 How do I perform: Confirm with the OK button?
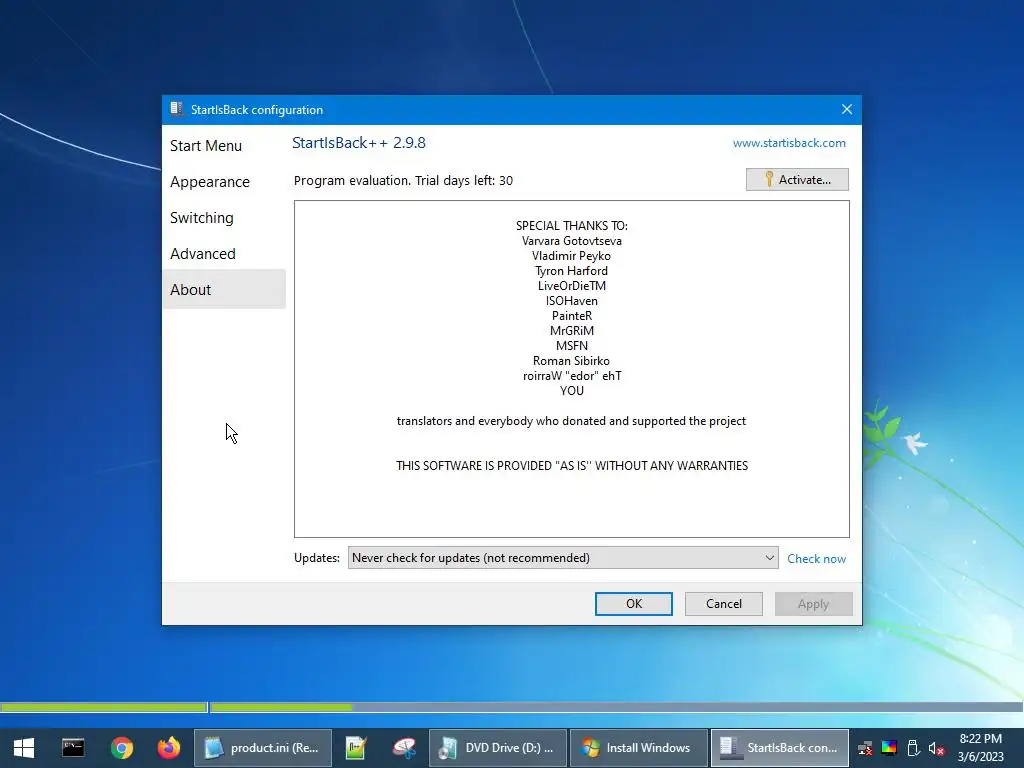click(x=633, y=603)
